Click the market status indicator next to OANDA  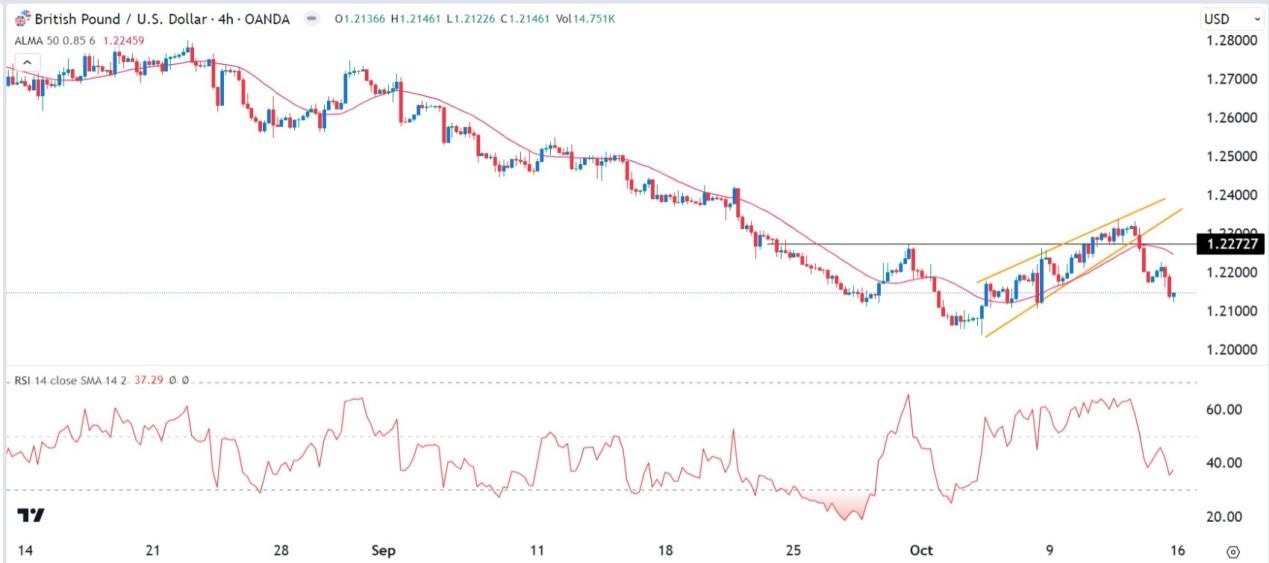(x=311, y=18)
